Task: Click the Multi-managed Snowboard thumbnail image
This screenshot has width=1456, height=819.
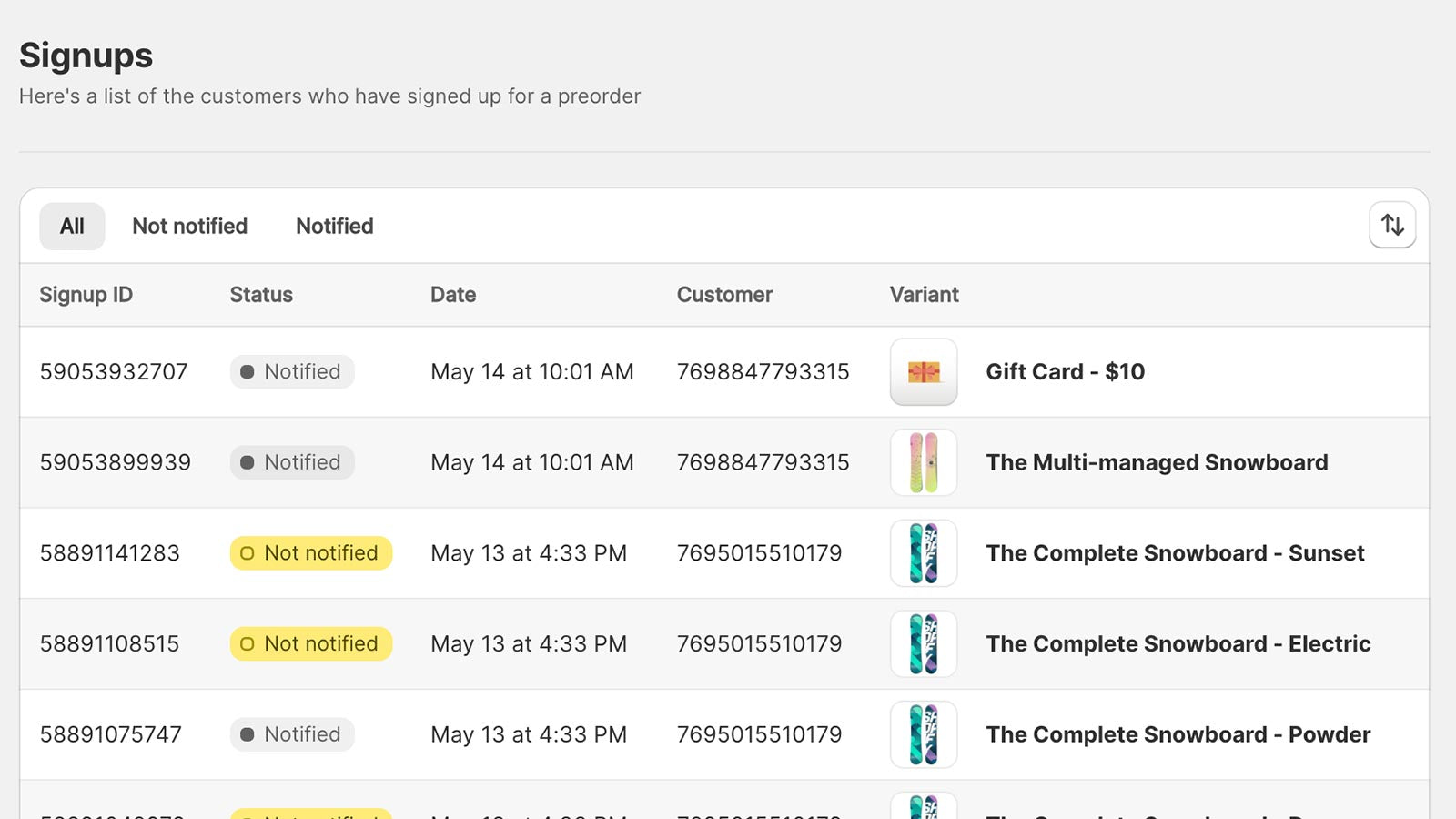Action: coord(924,462)
